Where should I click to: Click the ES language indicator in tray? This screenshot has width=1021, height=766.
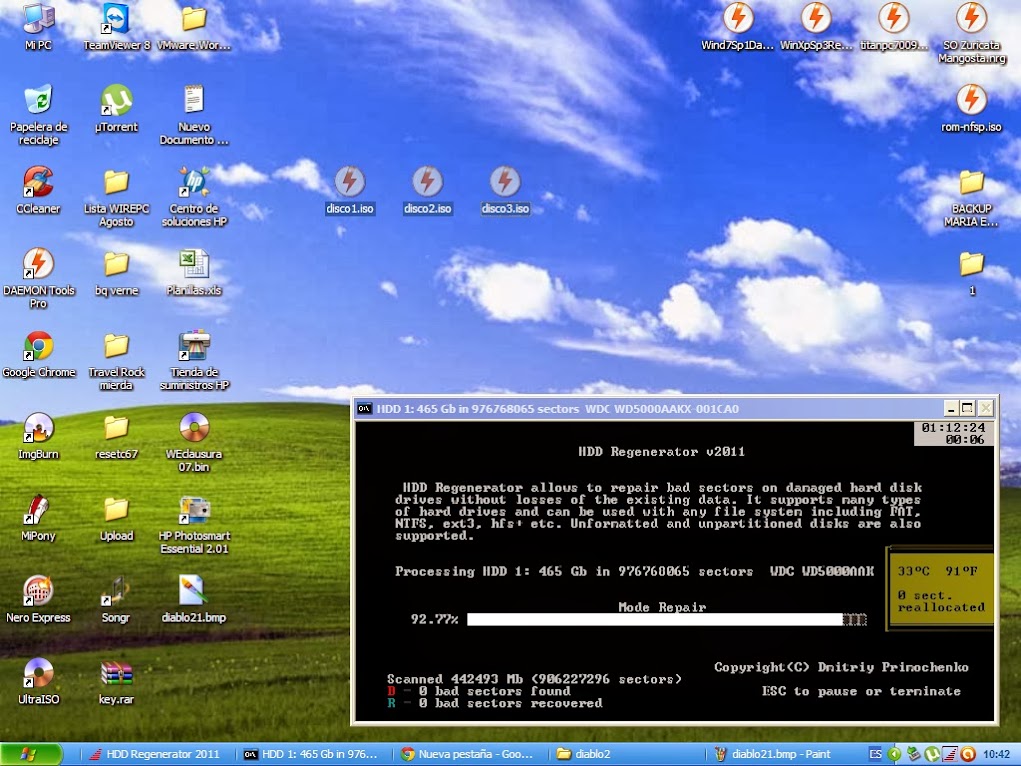[876, 754]
